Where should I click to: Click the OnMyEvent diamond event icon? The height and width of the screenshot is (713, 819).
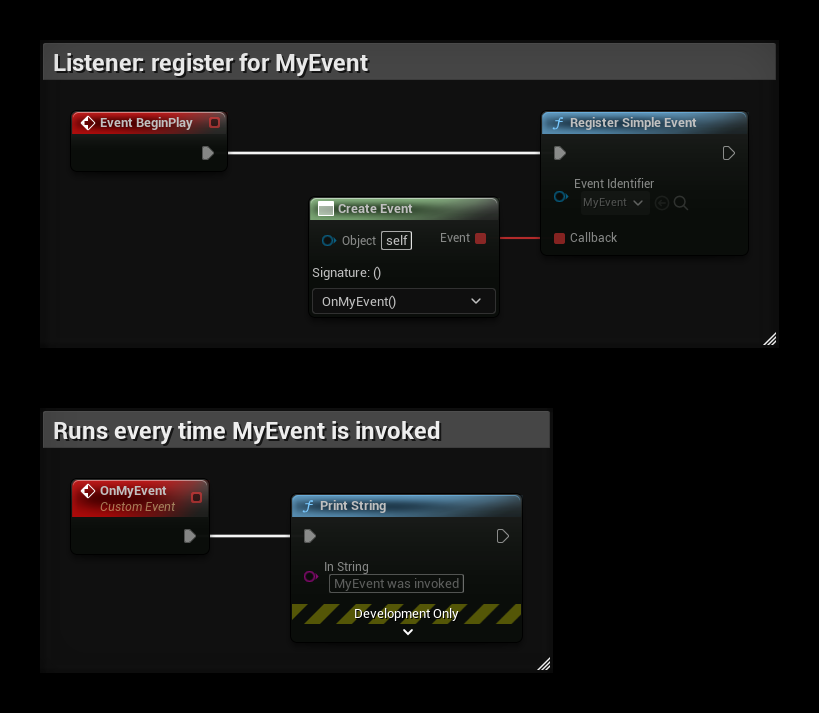point(88,491)
